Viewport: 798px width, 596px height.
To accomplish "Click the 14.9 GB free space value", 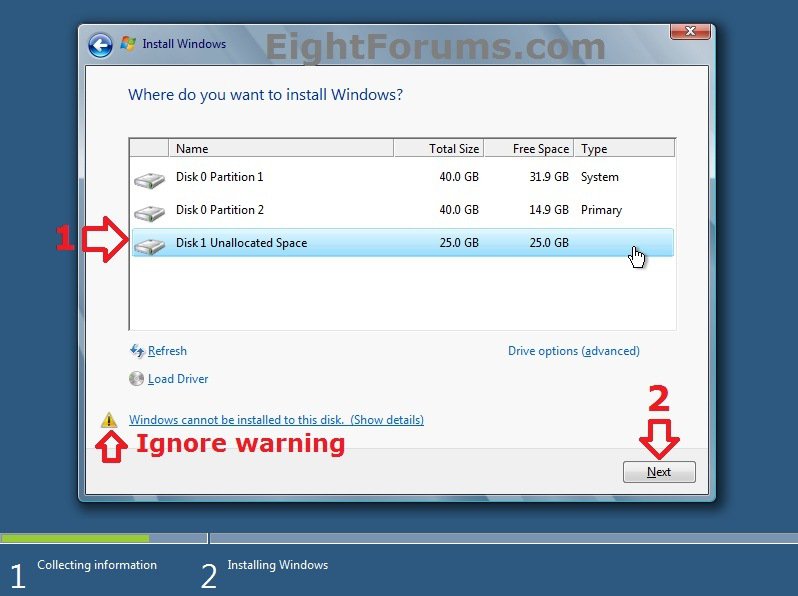I will point(549,210).
